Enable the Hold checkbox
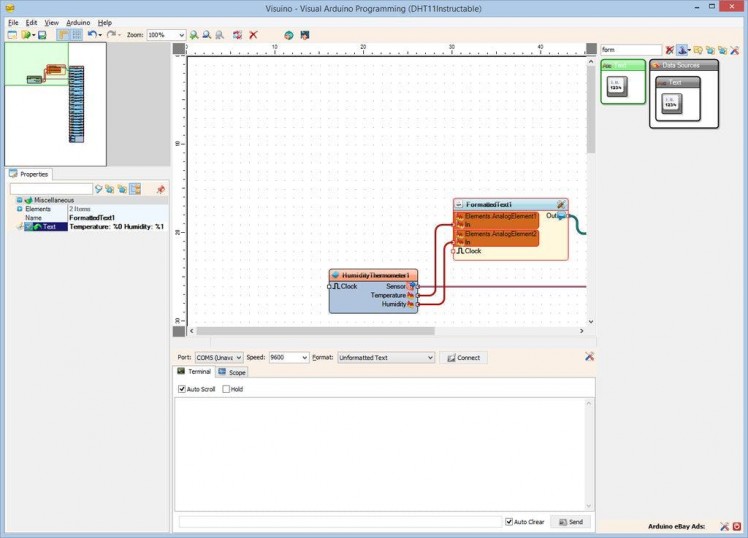The height and width of the screenshot is (538, 748). coord(226,389)
